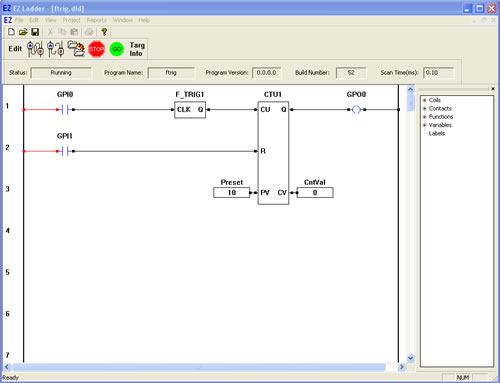The width and height of the screenshot is (500, 383).
Task: Click the Paste clipboard icon
Action: pyautogui.click(x=74, y=32)
